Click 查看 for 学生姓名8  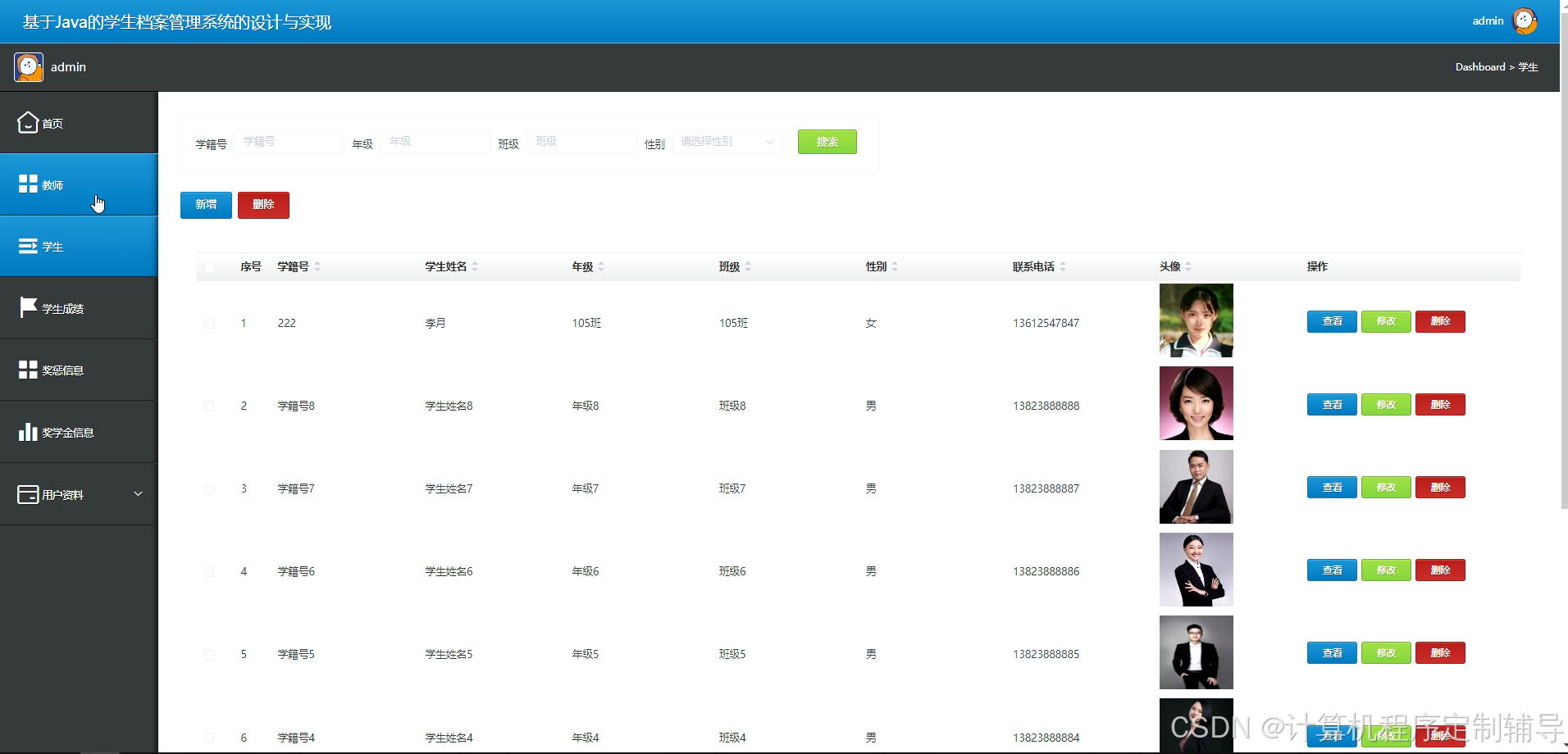pyautogui.click(x=1332, y=405)
